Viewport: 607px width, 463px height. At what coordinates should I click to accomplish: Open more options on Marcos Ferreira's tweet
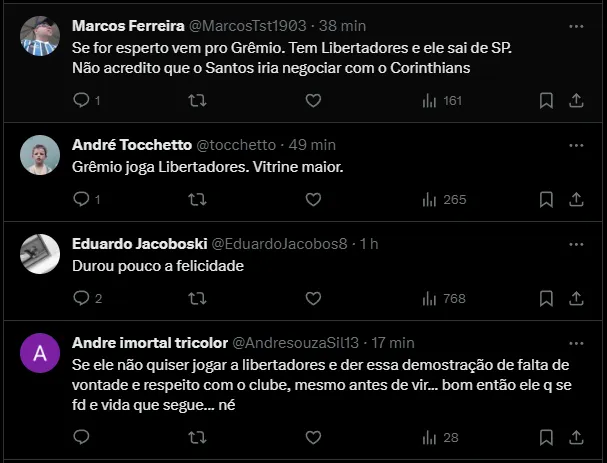[x=576, y=27]
